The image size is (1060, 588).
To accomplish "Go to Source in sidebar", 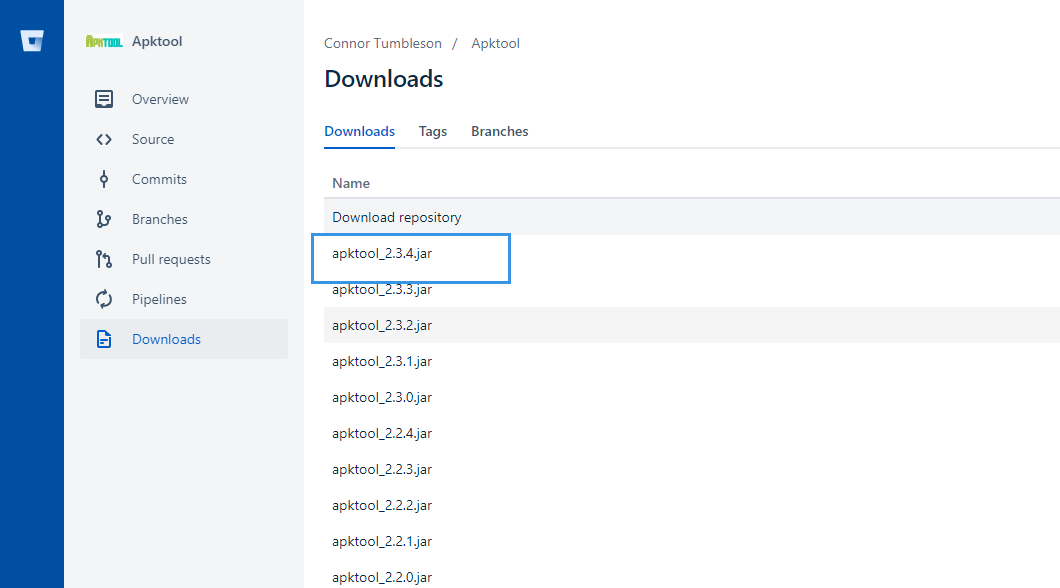I will [x=153, y=139].
